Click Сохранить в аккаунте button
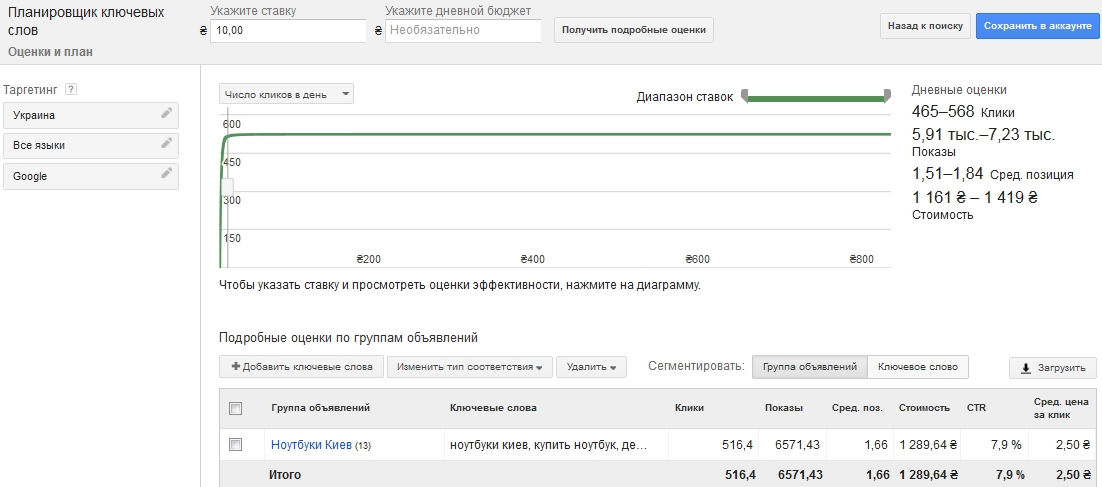Viewport: 1102px width, 487px height. pos(1037,26)
